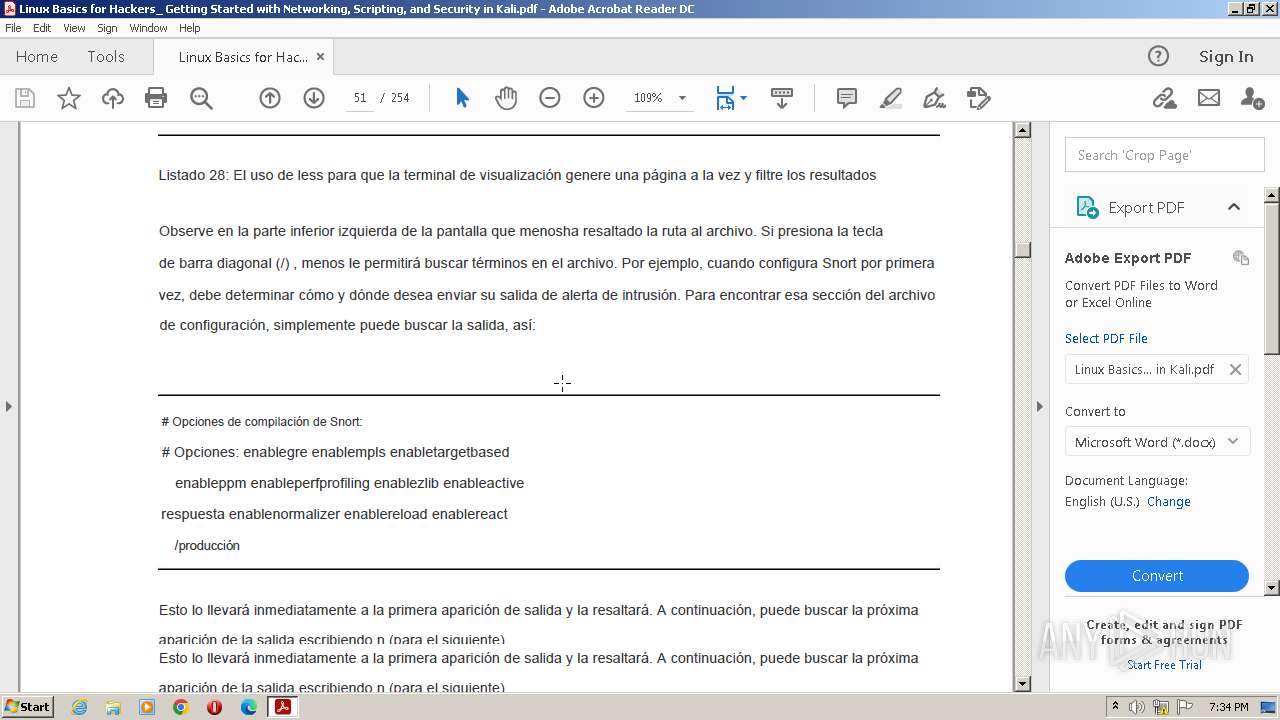Open Microsoft Edge from the taskbar
This screenshot has width=1280, height=720.
click(248, 707)
